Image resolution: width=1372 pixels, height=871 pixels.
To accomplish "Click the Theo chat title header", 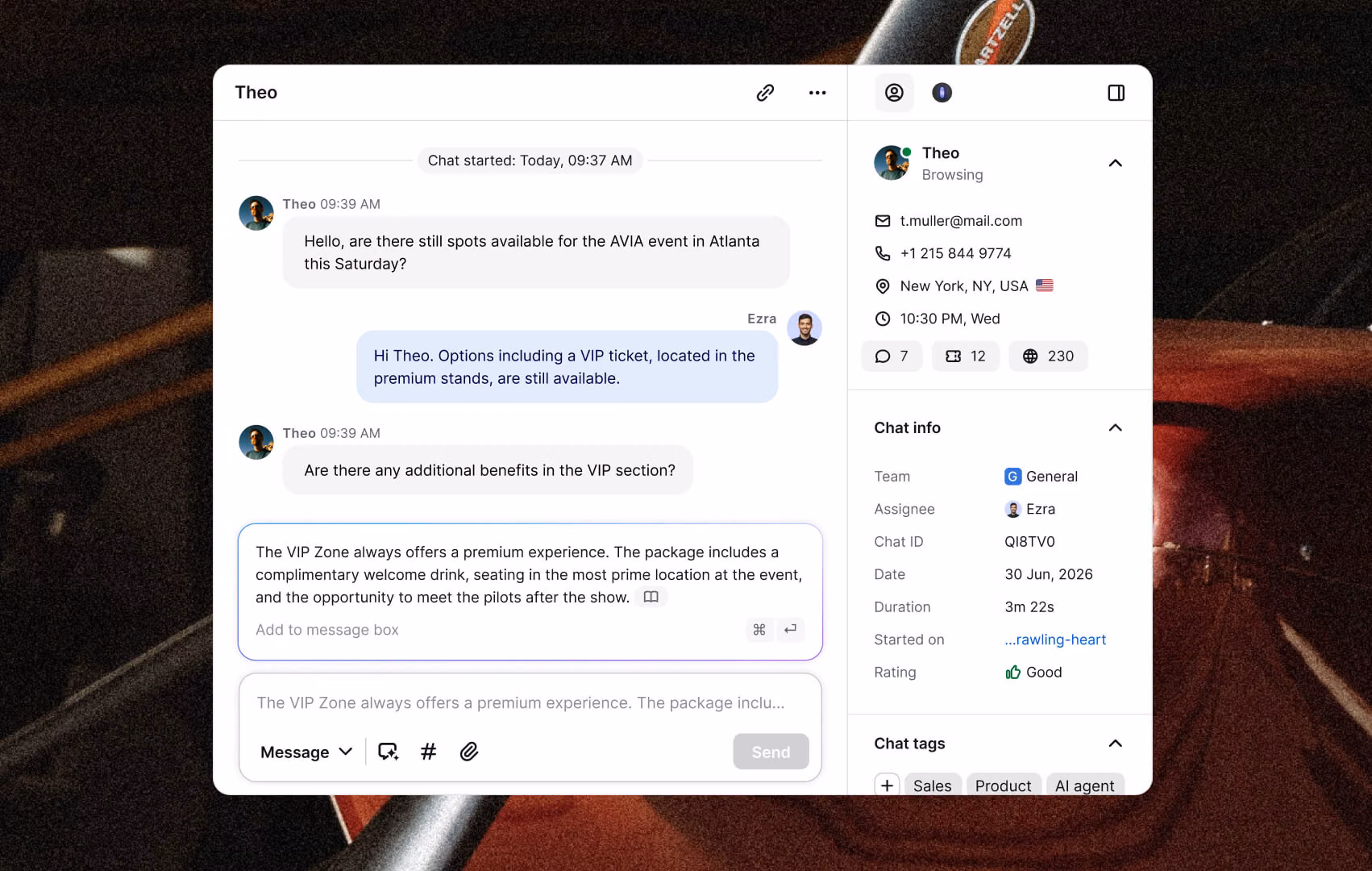I will click(x=256, y=93).
